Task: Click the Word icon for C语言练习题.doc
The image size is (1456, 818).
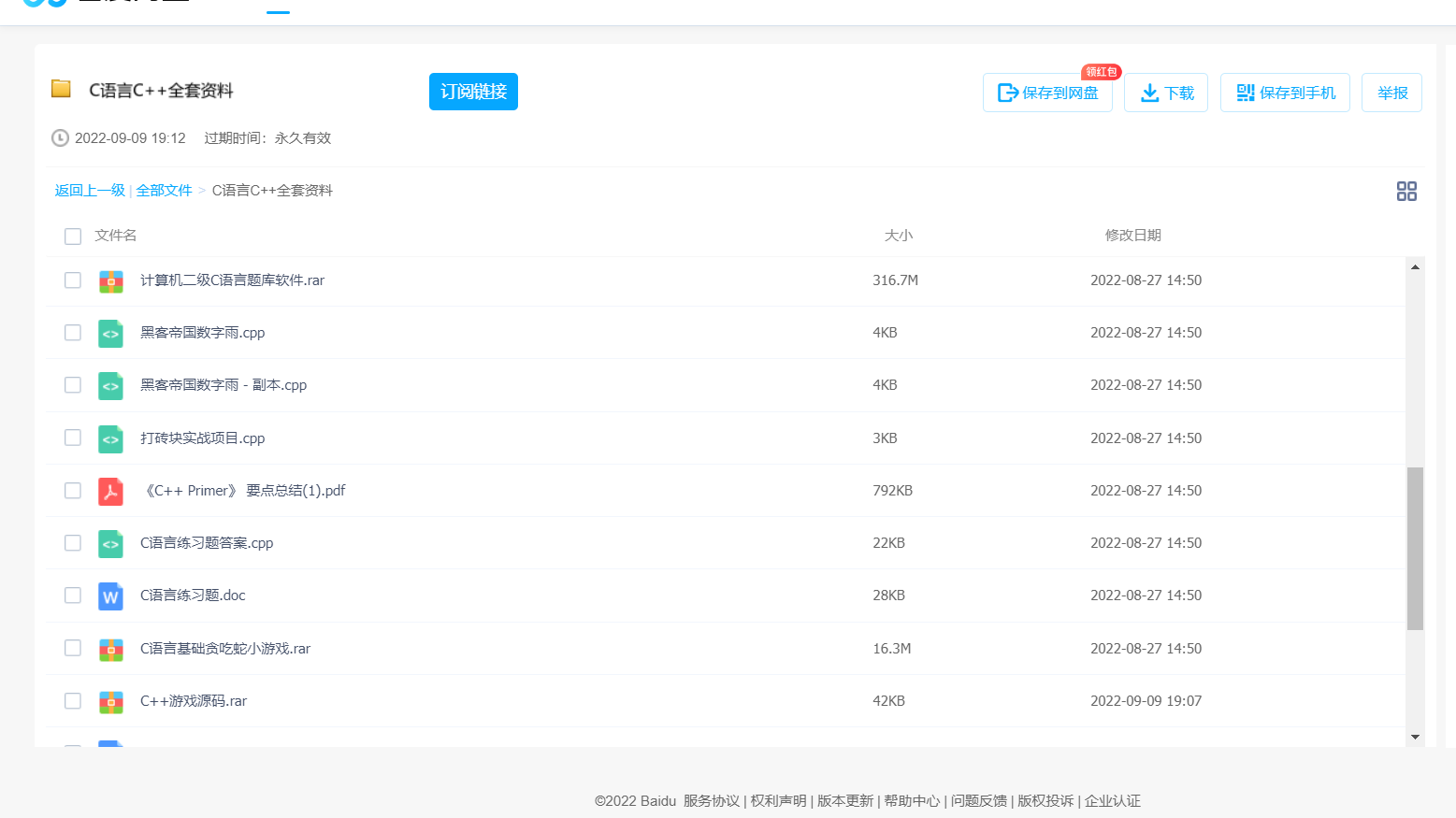Action: [x=111, y=596]
